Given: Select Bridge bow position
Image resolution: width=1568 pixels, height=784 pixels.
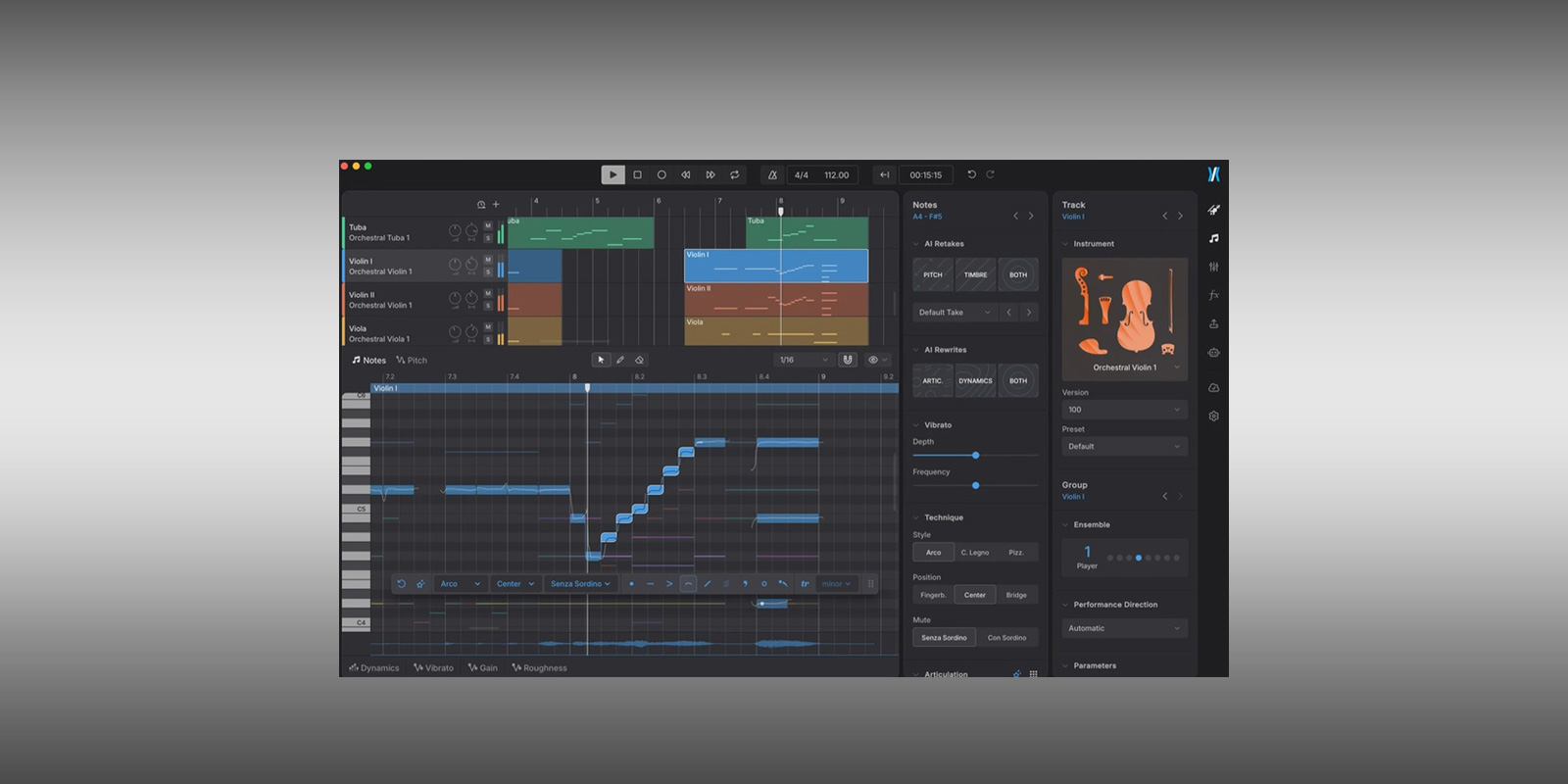Looking at the screenshot, I should tap(1016, 595).
